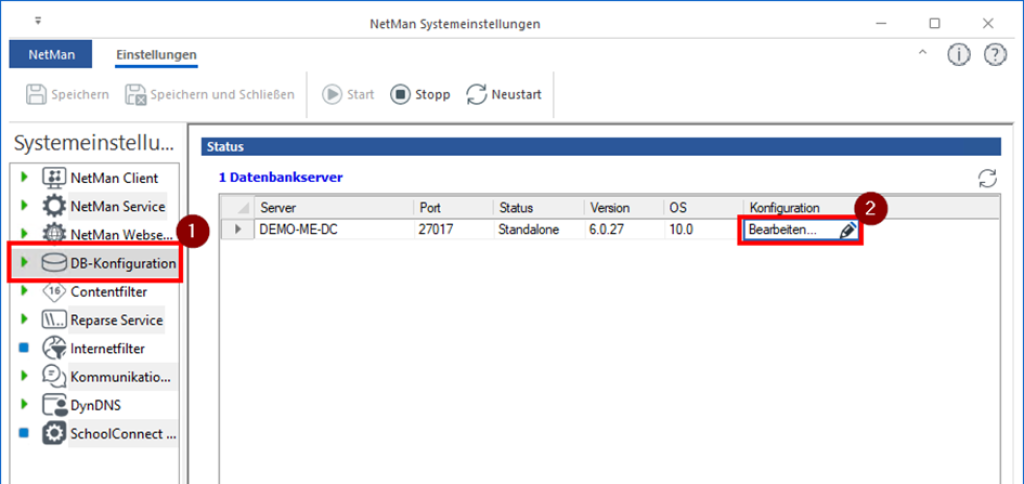Open the Internetfilter settings entry
This screenshot has height=484, width=1024.
pyautogui.click(x=106, y=349)
